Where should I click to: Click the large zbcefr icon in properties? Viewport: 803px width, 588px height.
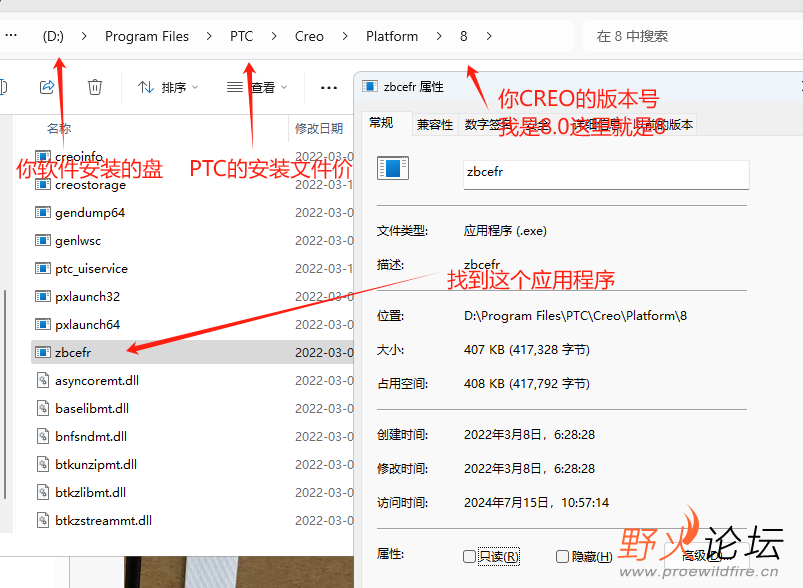click(393, 168)
